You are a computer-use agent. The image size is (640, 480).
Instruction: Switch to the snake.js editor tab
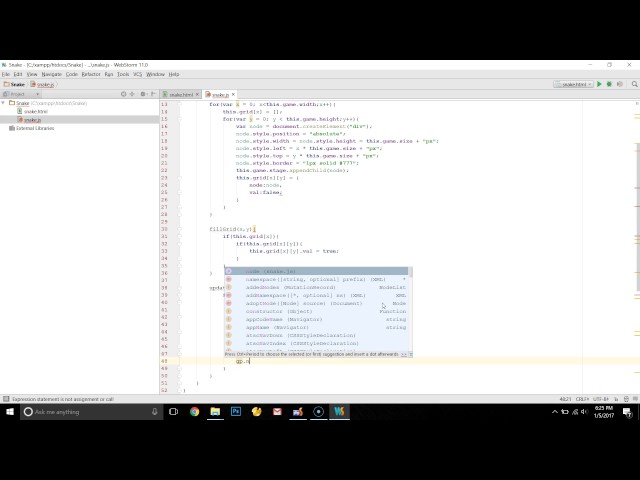[218, 94]
